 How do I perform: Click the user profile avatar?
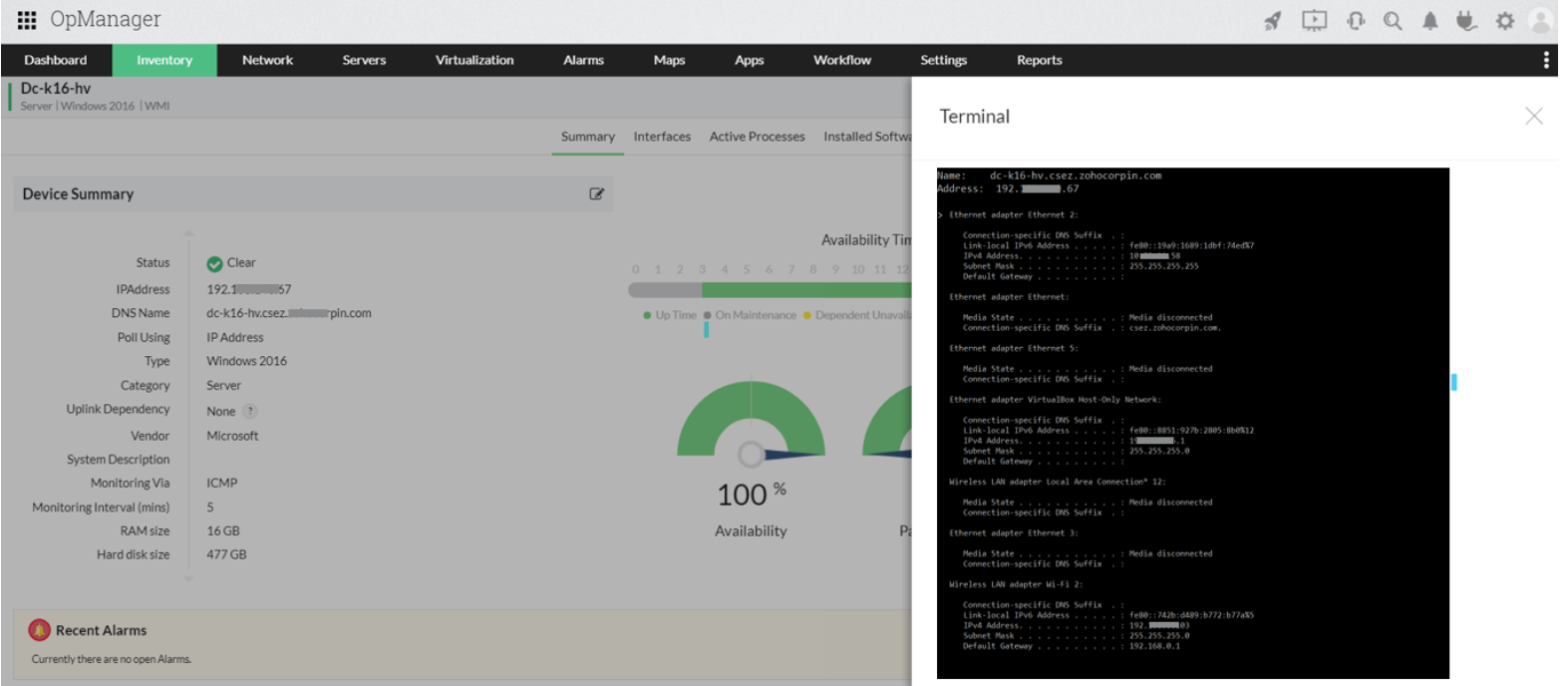click(1541, 21)
